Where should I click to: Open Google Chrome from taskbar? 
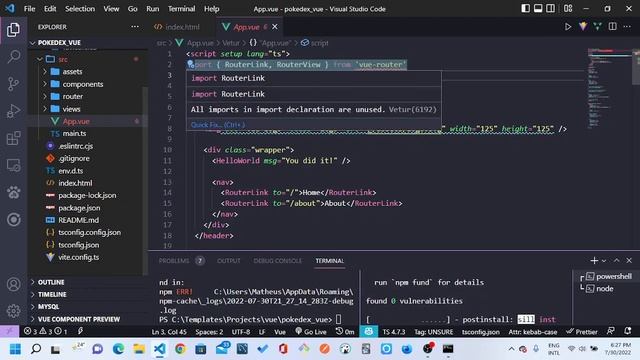click(x=180, y=349)
